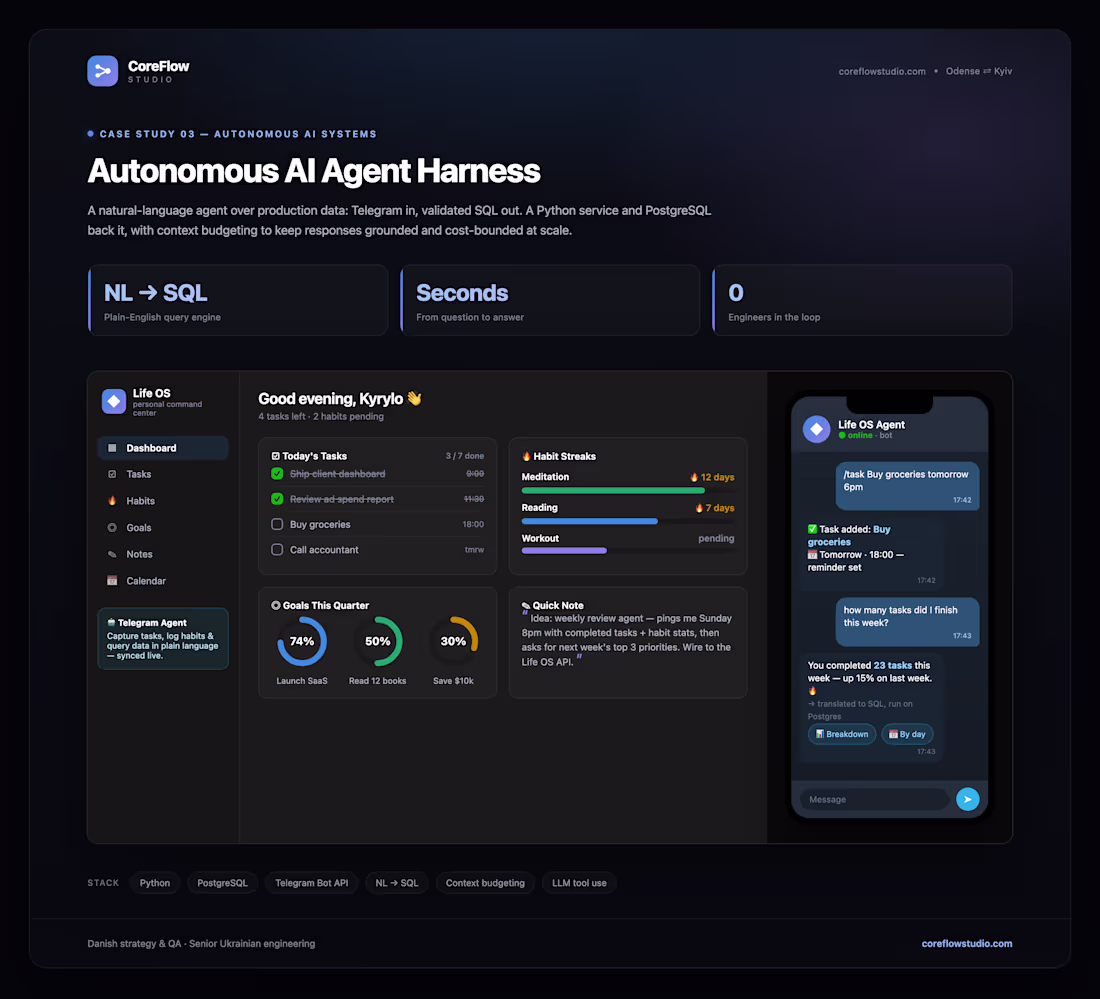Click the flame icon next to Habit Streaks
Viewport: 1100px width, 999px height.
526,456
